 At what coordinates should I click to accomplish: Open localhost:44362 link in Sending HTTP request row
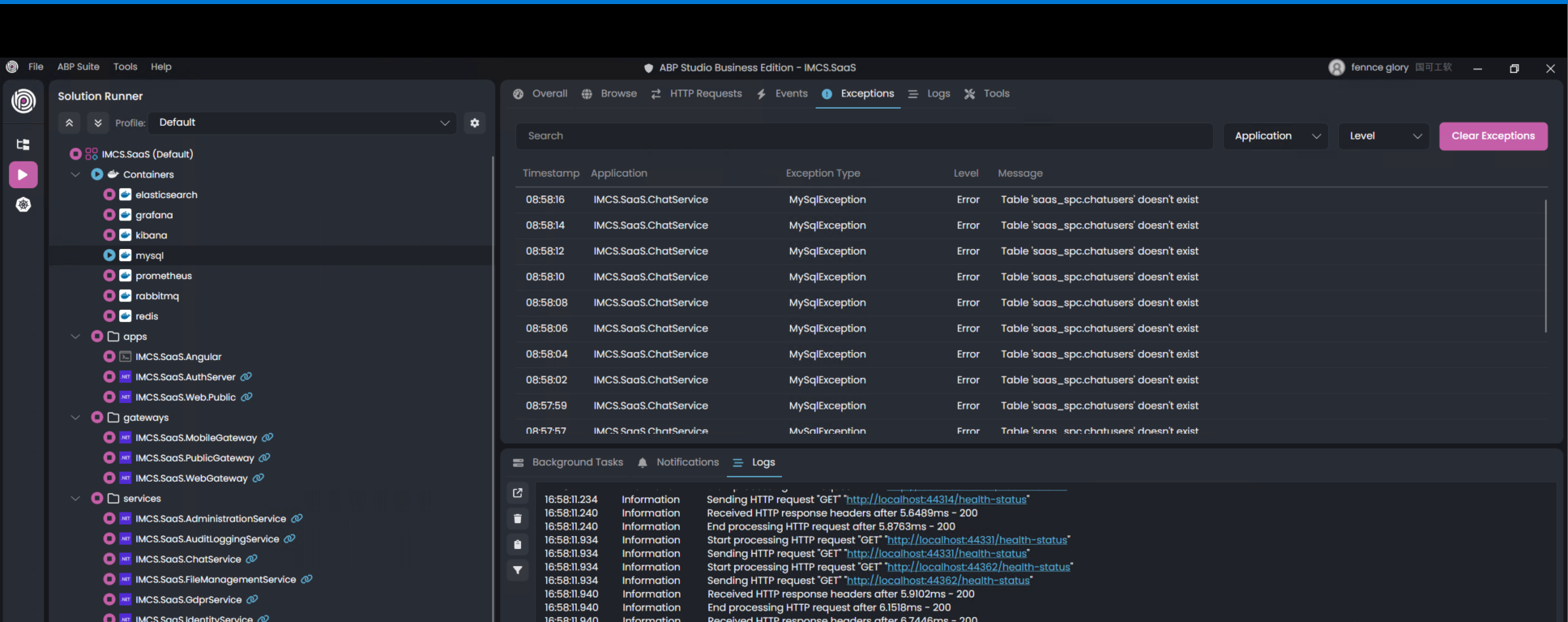pyautogui.click(x=938, y=581)
